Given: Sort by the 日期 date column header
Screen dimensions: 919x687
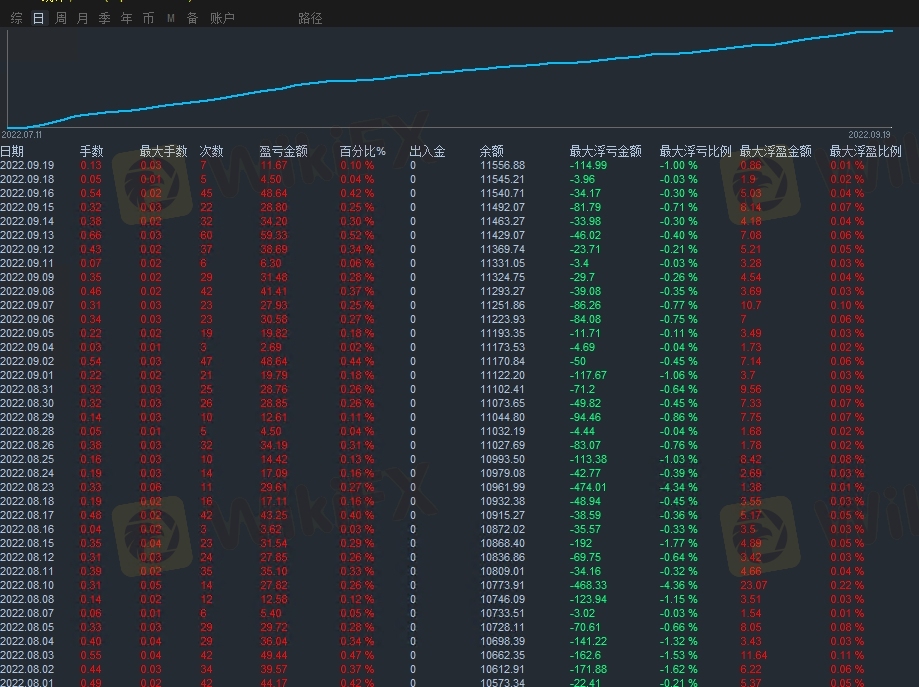Looking at the screenshot, I should (x=12, y=151).
